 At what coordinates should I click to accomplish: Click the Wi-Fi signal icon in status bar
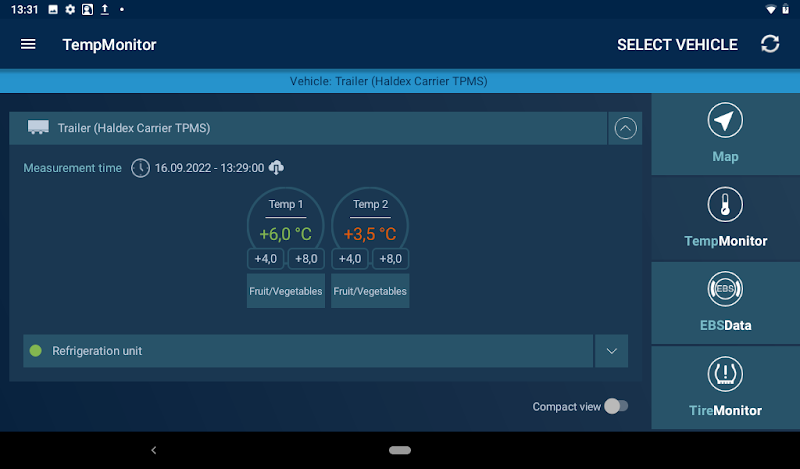point(771,9)
